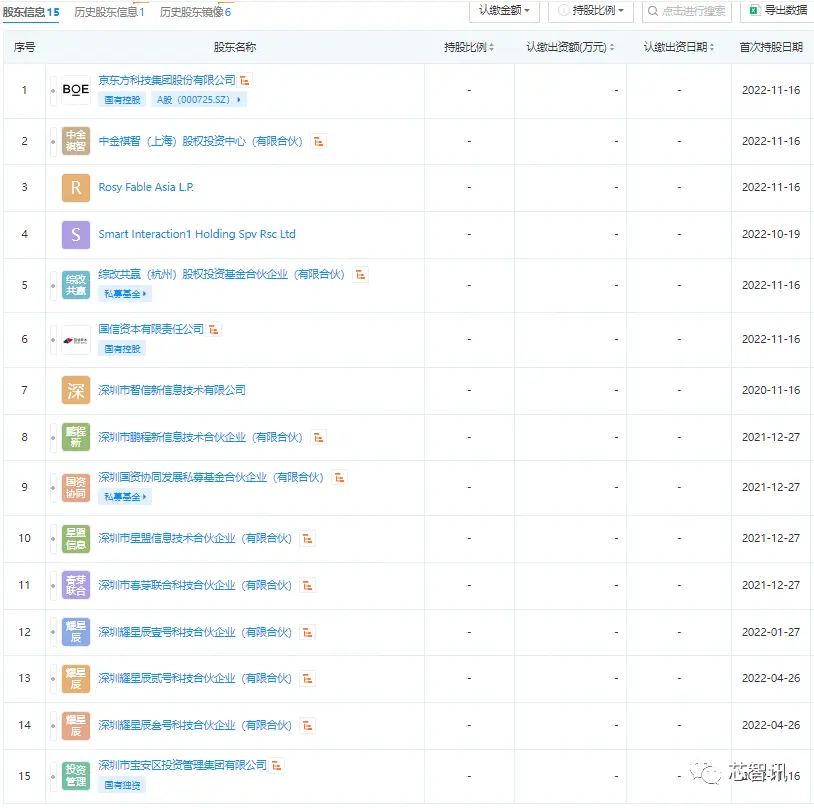Open equity chart icon beside 京东方科技集团股份有限公司
This screenshot has height=808, width=814.
pyautogui.click(x=245, y=80)
